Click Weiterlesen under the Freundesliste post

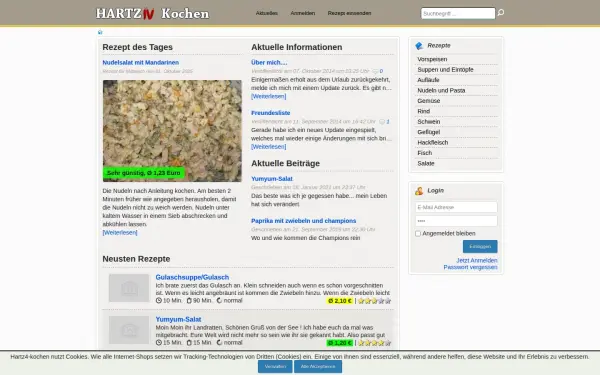click(x=269, y=147)
